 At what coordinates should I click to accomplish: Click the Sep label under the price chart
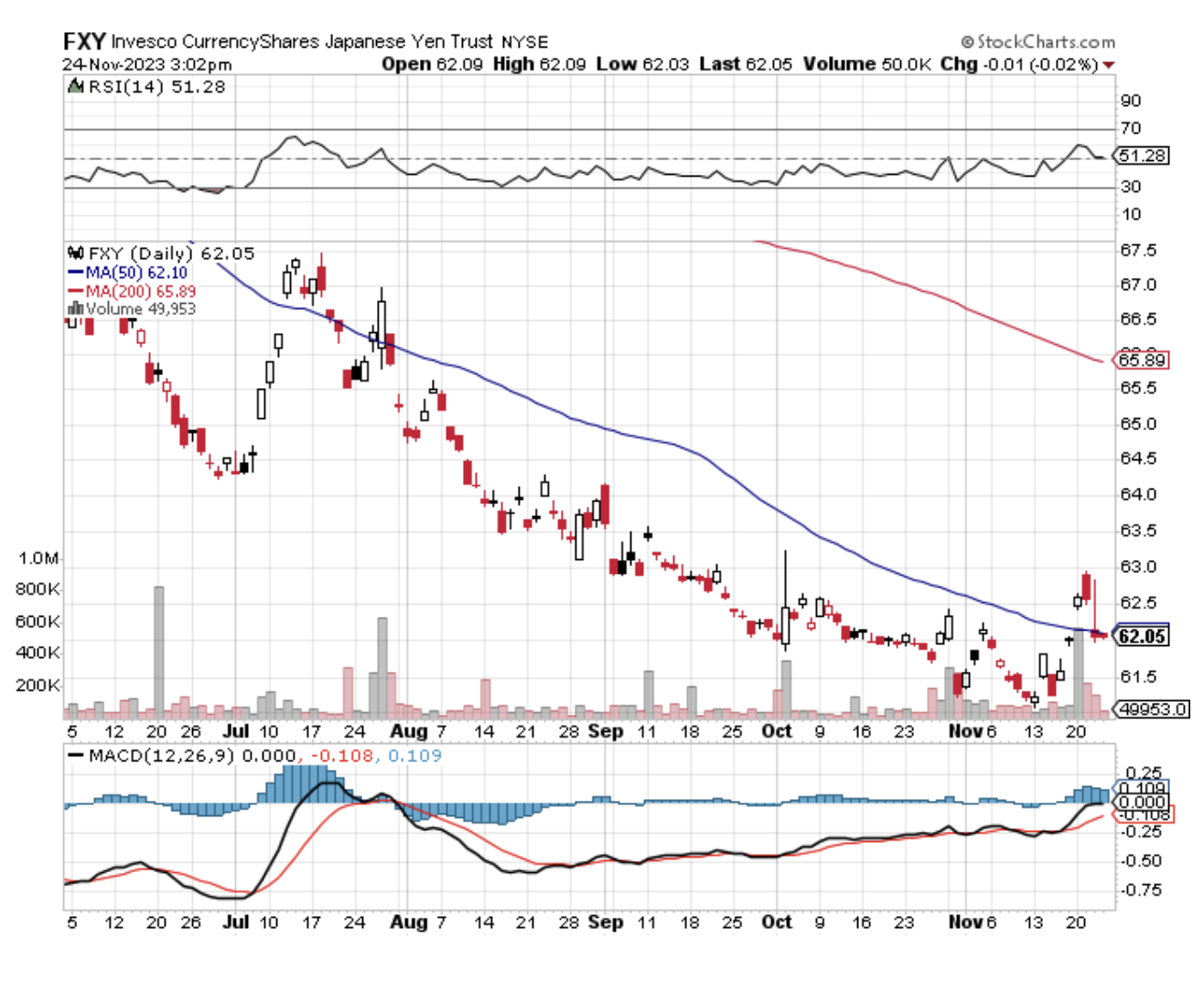point(606,731)
